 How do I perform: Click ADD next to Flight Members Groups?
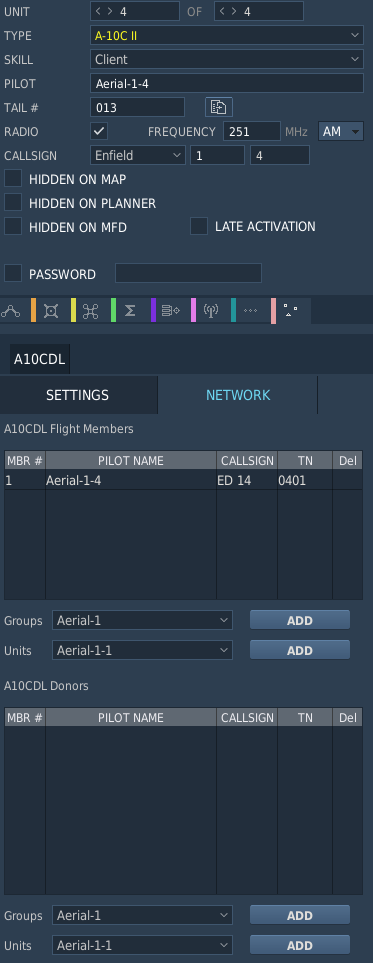coord(300,620)
